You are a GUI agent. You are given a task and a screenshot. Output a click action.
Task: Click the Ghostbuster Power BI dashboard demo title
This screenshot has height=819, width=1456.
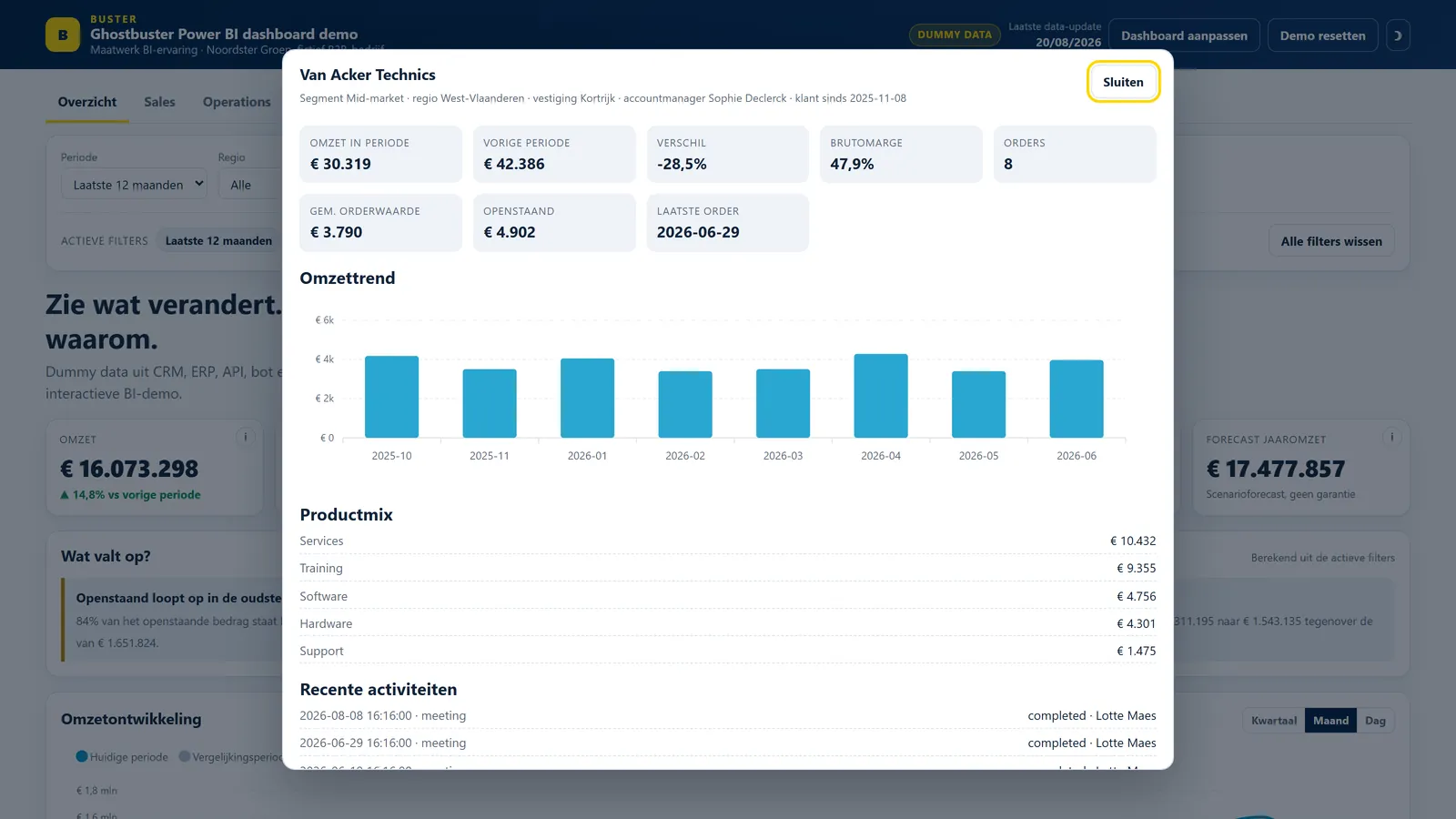pos(224,34)
